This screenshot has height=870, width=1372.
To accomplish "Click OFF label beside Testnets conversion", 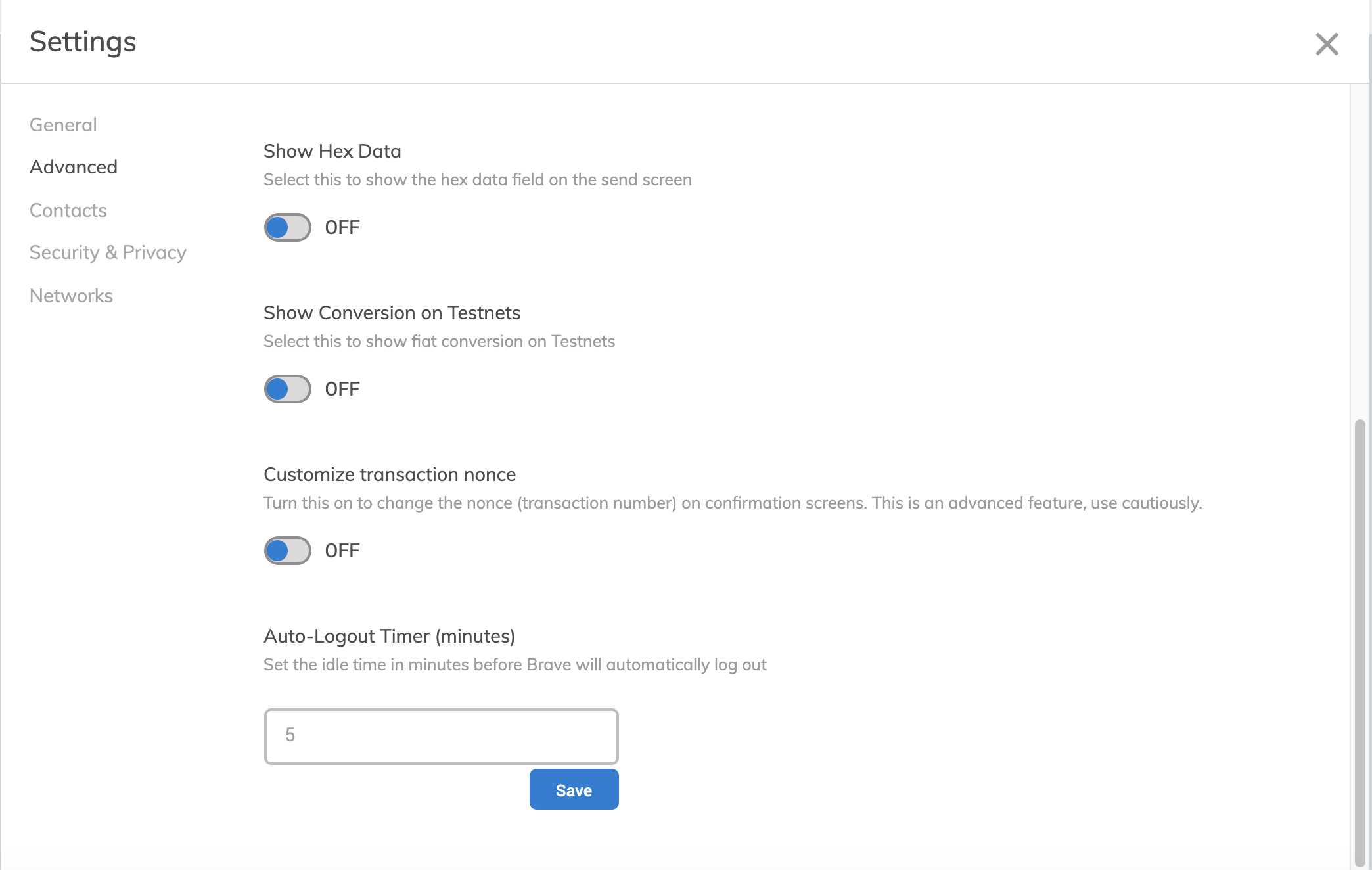I will pyautogui.click(x=342, y=389).
